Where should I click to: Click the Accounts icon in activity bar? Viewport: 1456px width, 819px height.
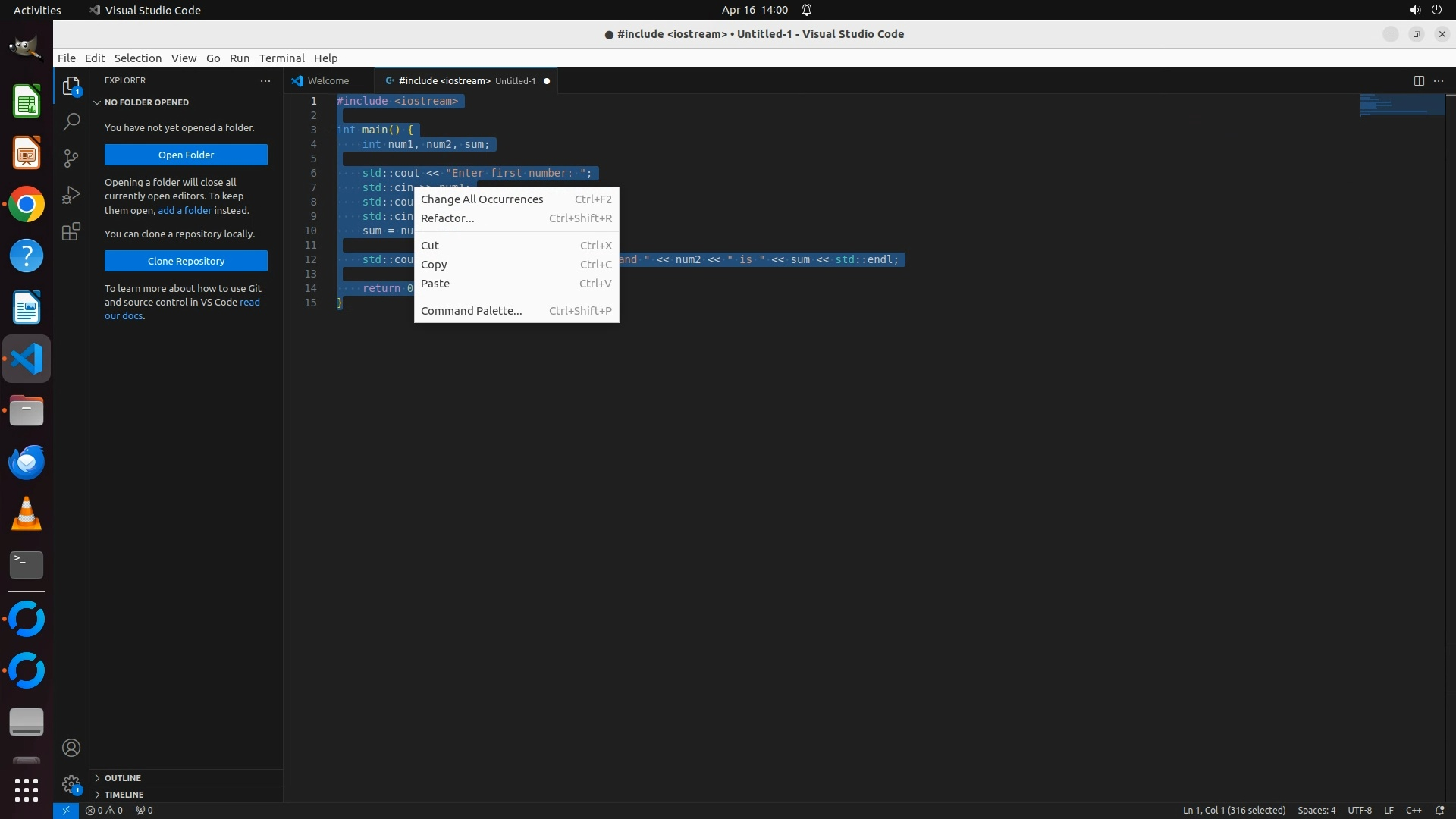pyautogui.click(x=71, y=748)
